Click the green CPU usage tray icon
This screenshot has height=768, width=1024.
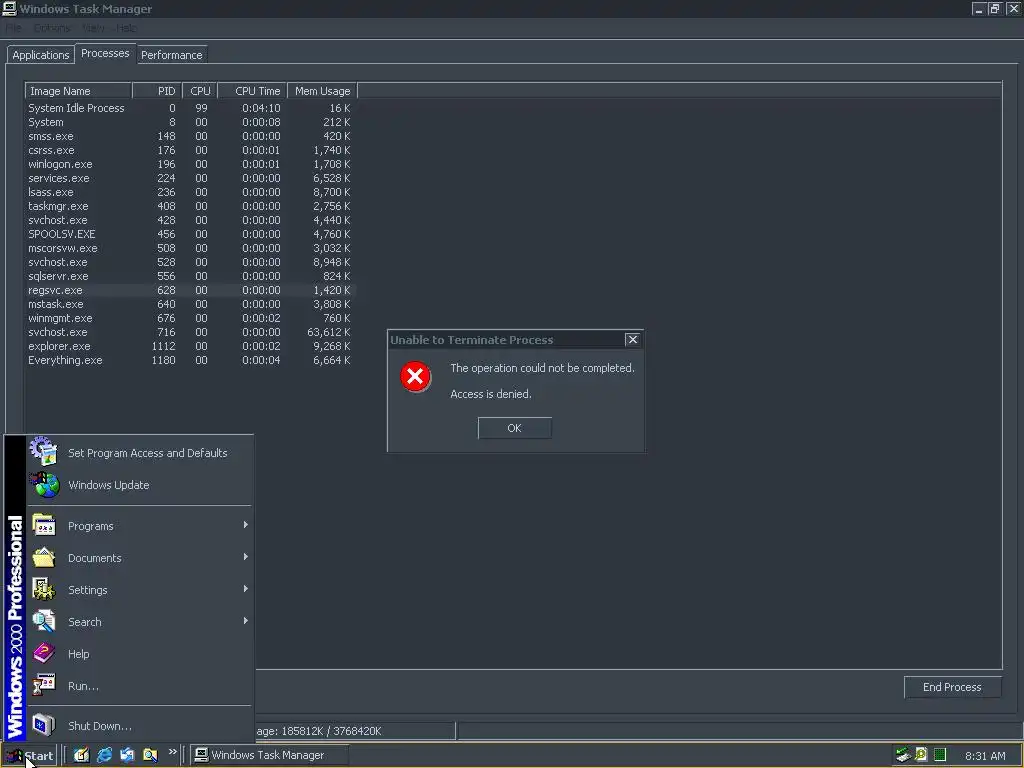940,754
